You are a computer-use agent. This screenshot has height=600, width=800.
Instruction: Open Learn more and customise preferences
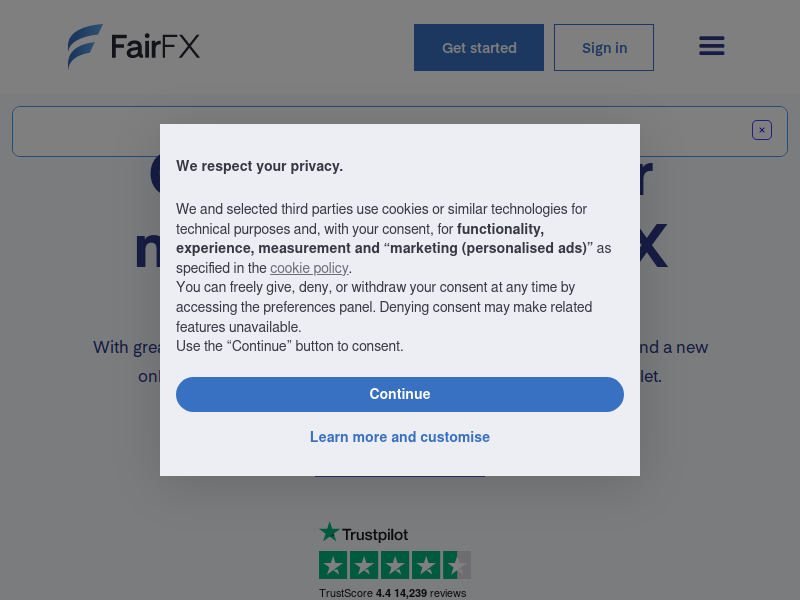tap(399, 437)
